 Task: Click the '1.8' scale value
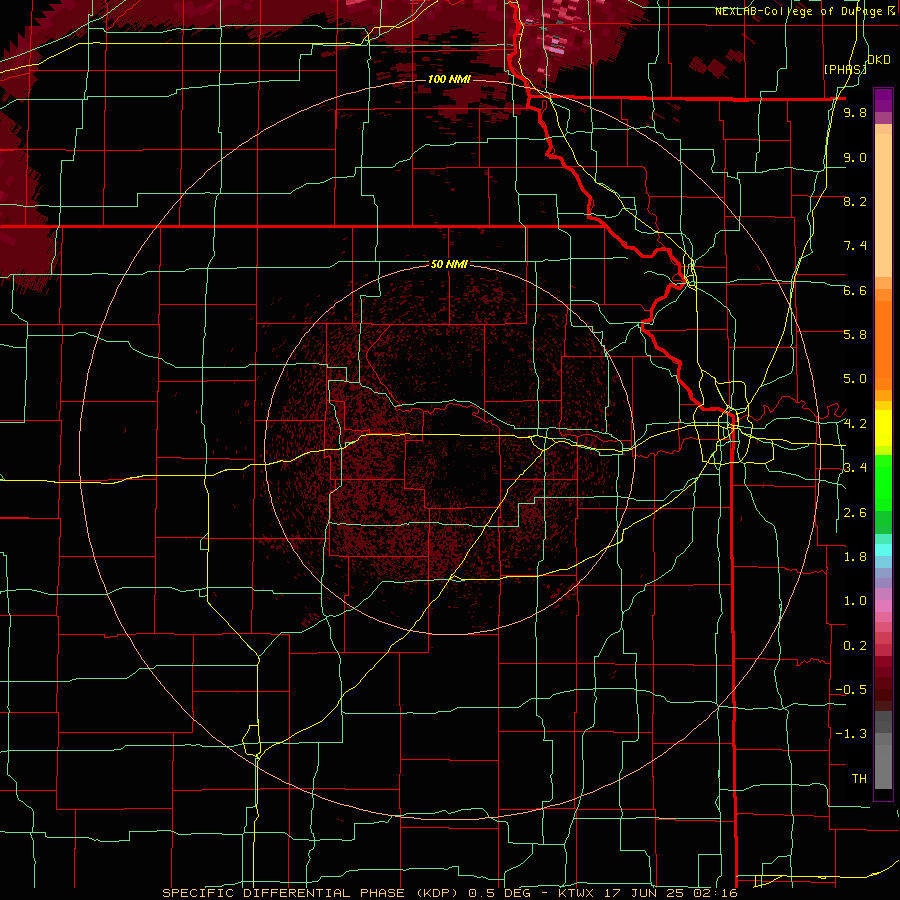(855, 557)
